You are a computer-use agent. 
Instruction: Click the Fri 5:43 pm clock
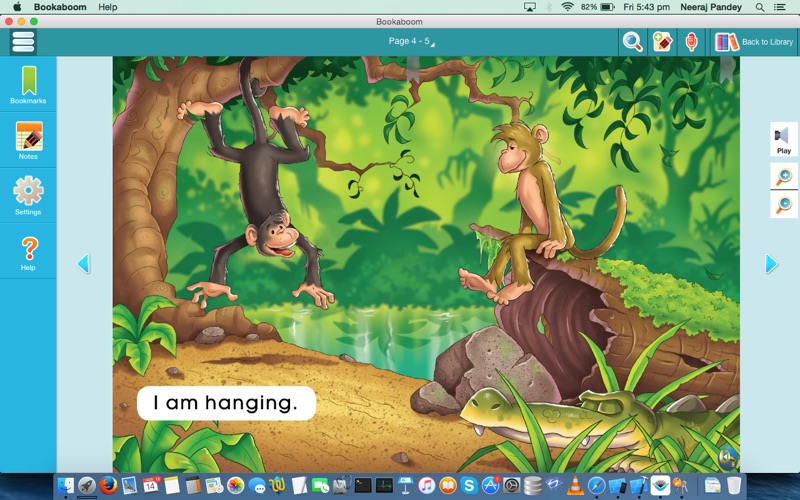pyautogui.click(x=646, y=7)
